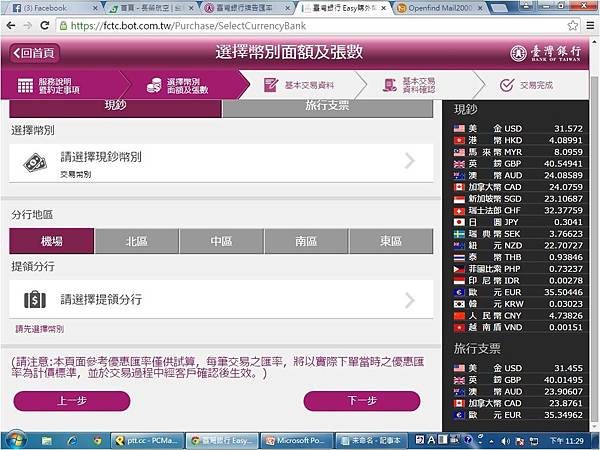Open the Chrome hamburger menu

(590, 26)
